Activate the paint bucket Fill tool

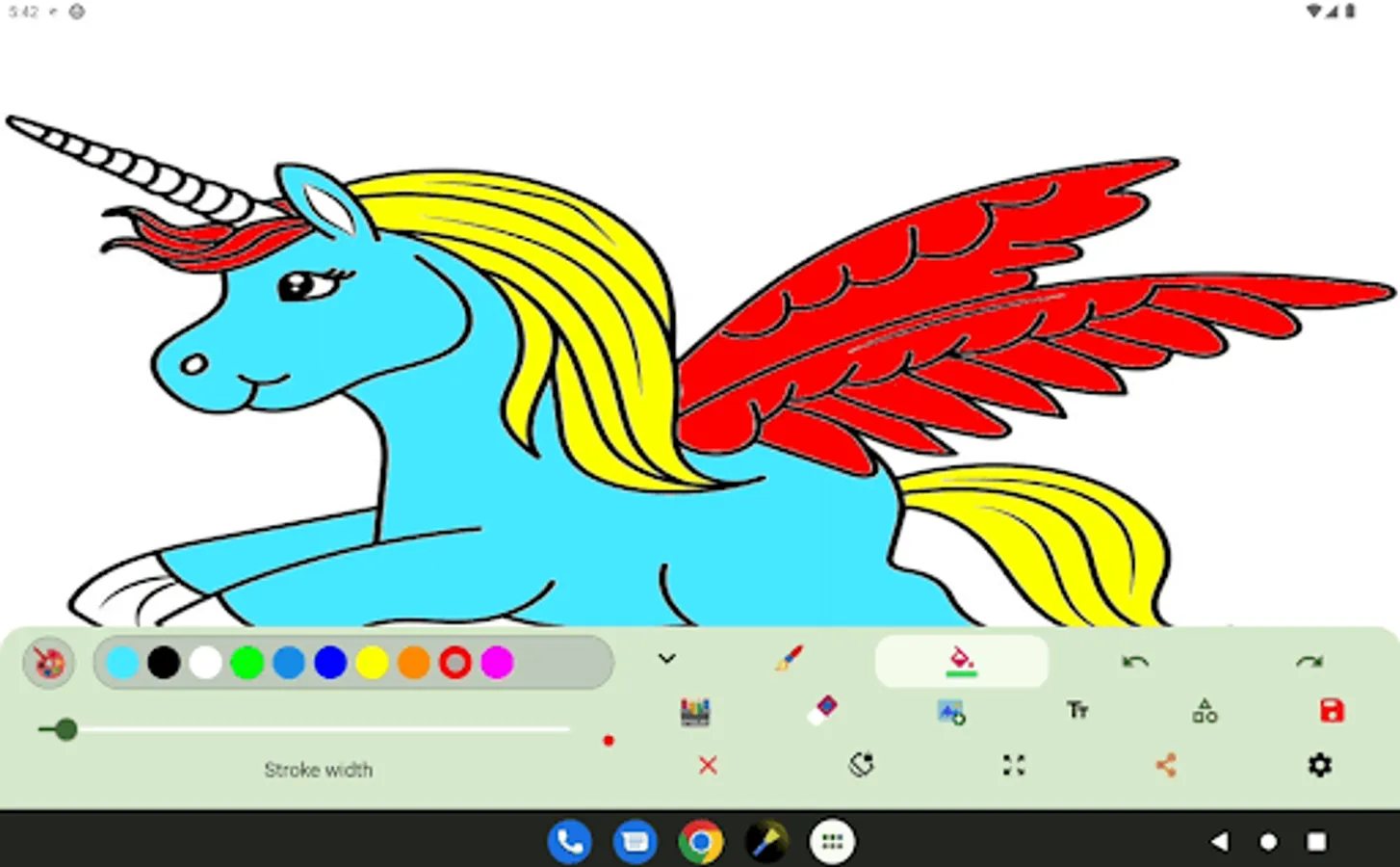962,661
